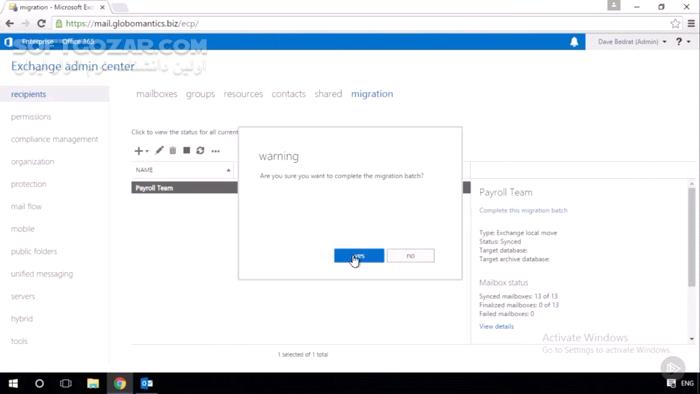Click the pencil edit icon in toolbar
Screen dimensions: 700x394
pyautogui.click(x=159, y=150)
